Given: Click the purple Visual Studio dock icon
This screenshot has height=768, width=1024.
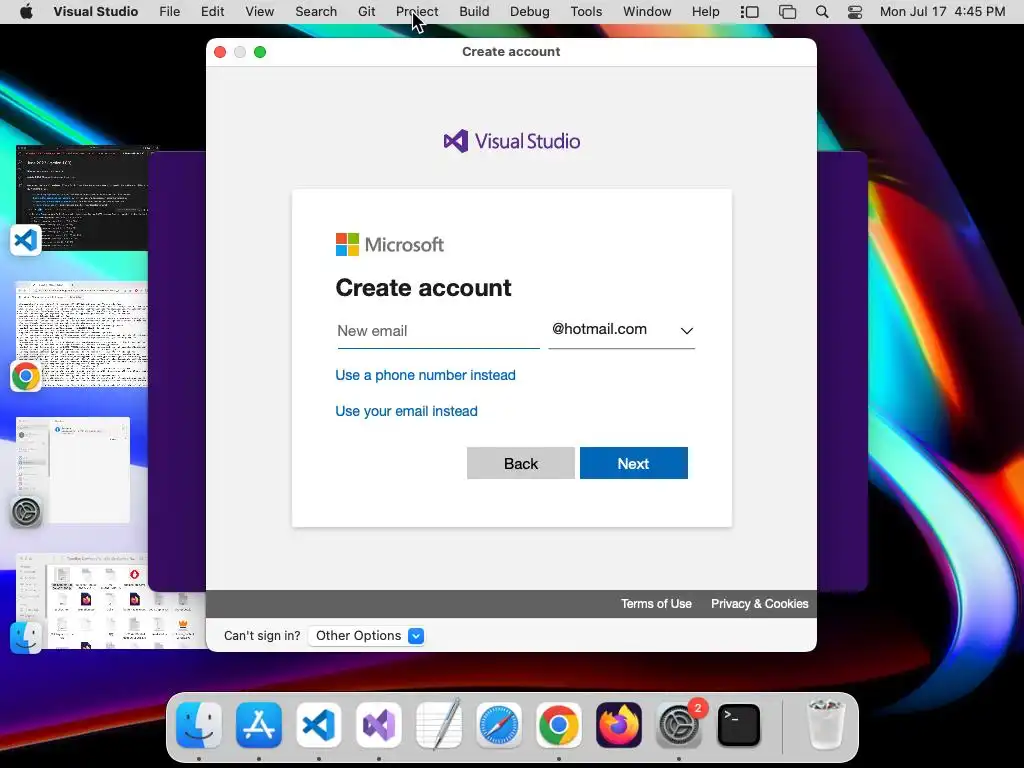Looking at the screenshot, I should 379,725.
